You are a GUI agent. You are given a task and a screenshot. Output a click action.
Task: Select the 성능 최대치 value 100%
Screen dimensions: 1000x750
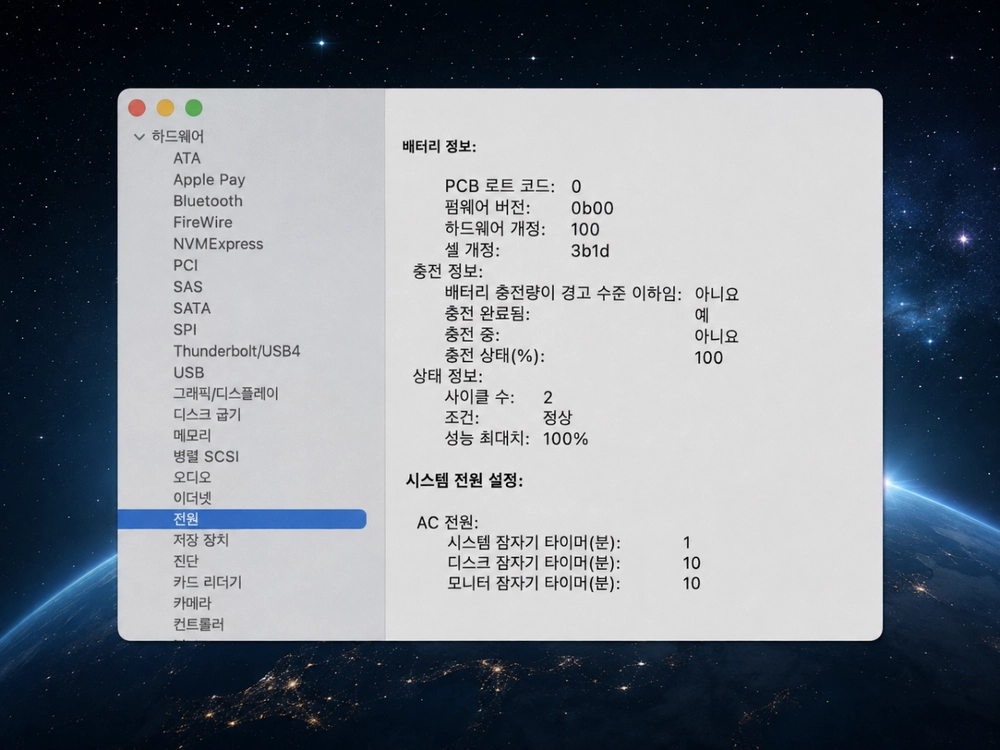pos(565,439)
